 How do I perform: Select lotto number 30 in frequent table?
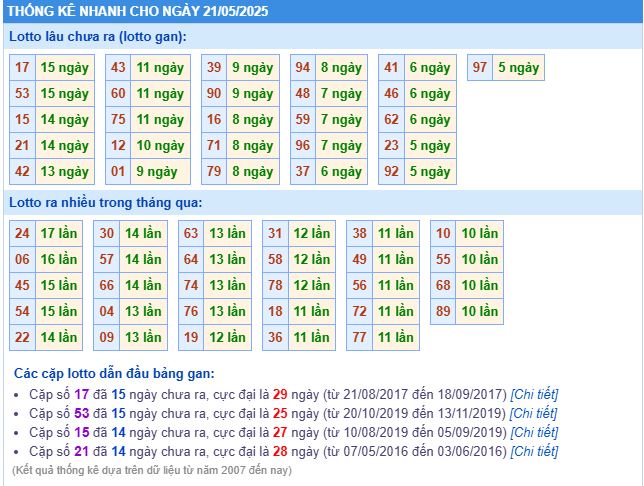pos(107,233)
